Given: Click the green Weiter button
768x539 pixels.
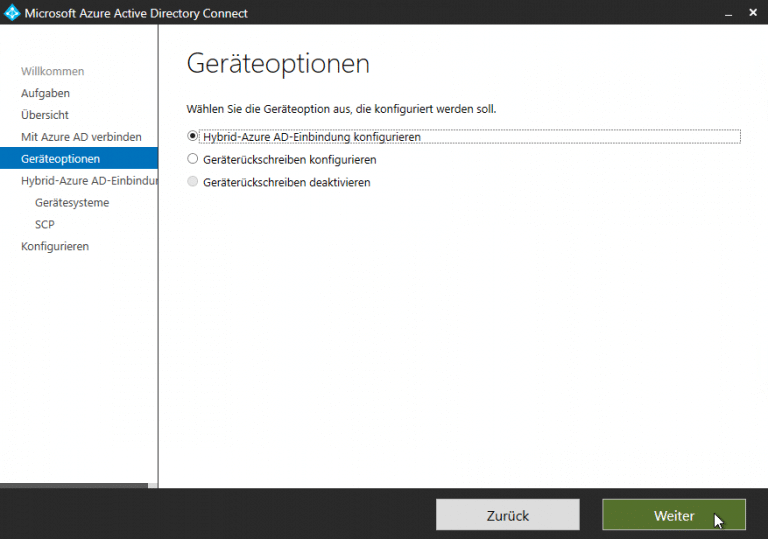Looking at the screenshot, I should coord(673,515).
